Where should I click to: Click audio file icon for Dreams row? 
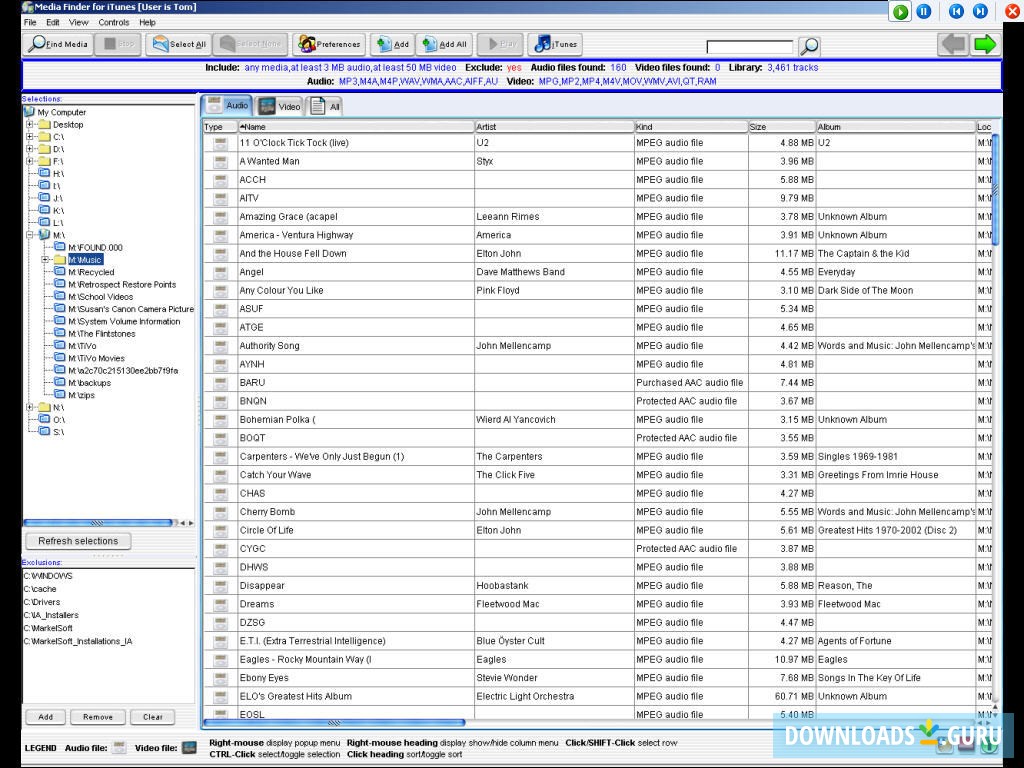(x=220, y=604)
